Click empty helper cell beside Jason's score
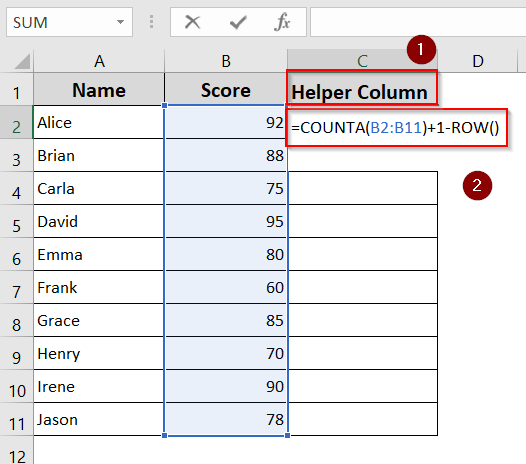 click(363, 419)
